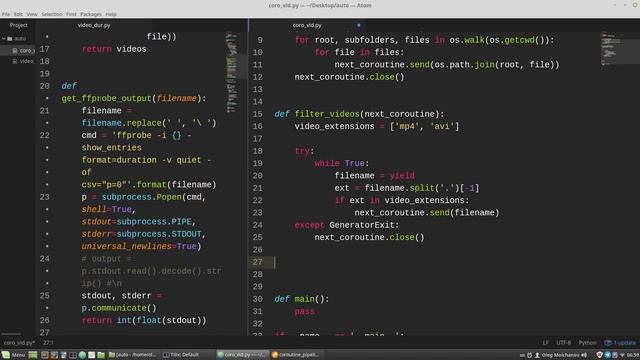Click 'except GeneratorExit:' line
Viewport: 640px width, 360px height.
pos(347,225)
